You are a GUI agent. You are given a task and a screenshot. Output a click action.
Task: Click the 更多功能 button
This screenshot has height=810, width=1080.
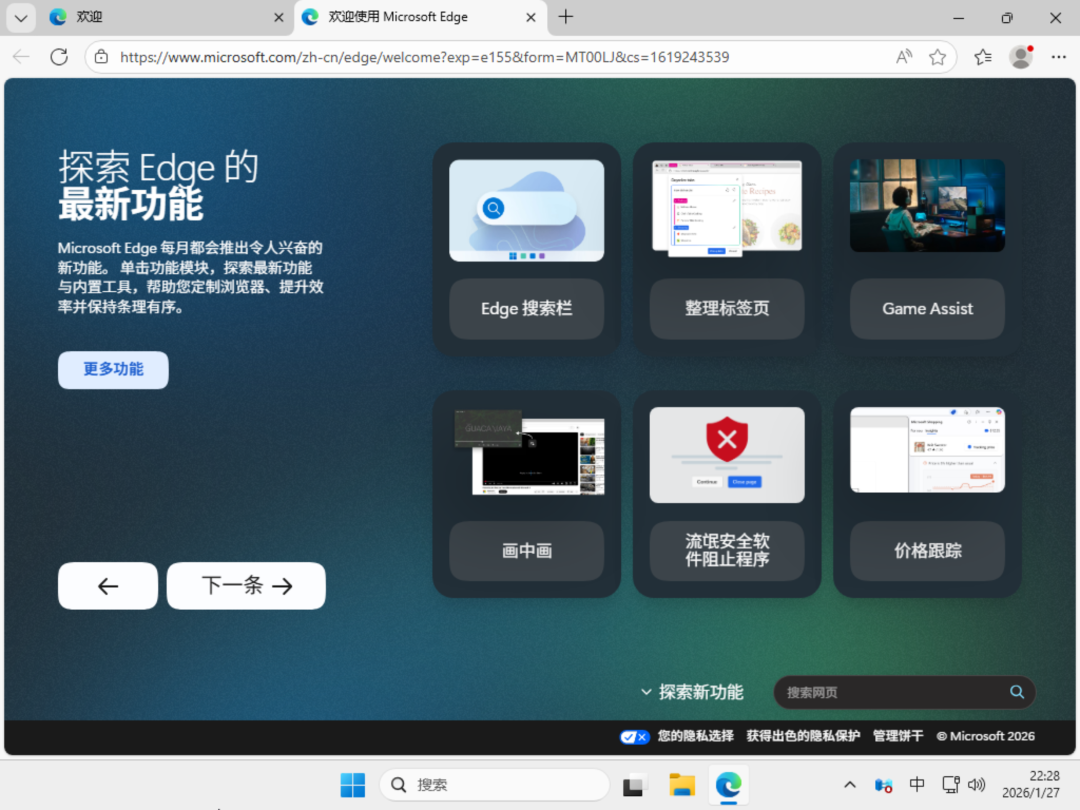[112, 369]
